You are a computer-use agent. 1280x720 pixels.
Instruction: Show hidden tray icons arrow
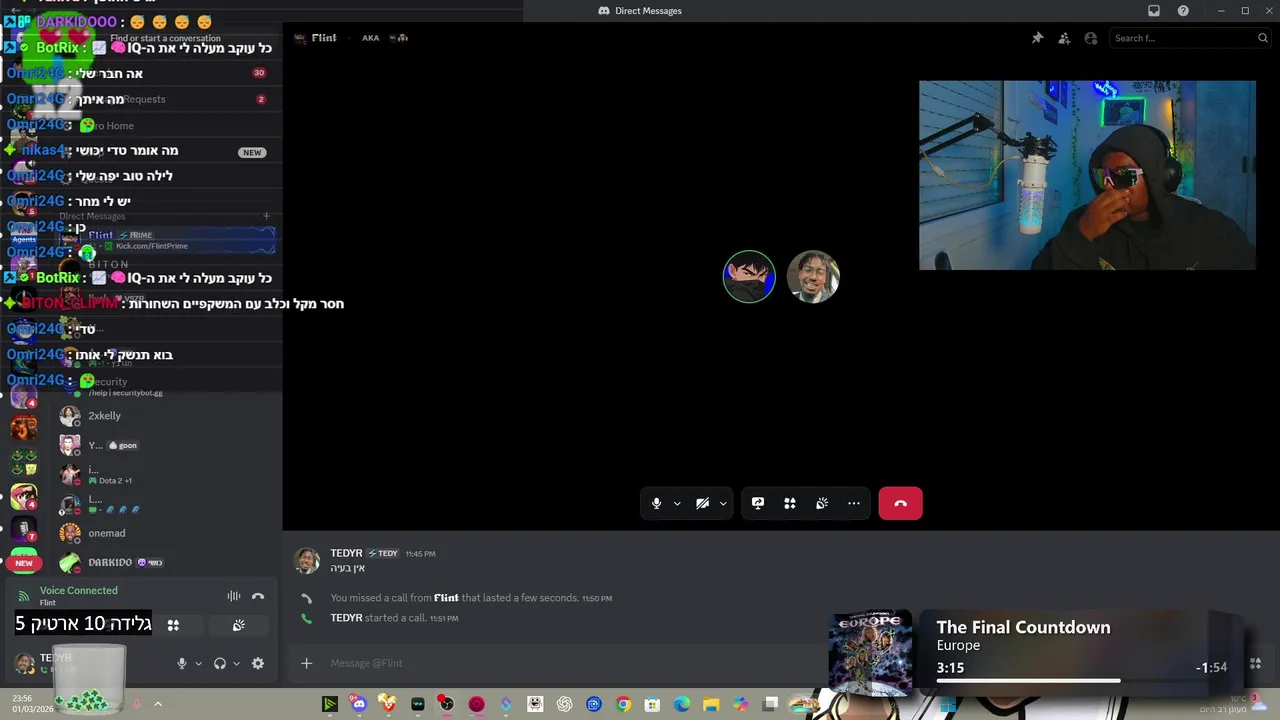157,704
